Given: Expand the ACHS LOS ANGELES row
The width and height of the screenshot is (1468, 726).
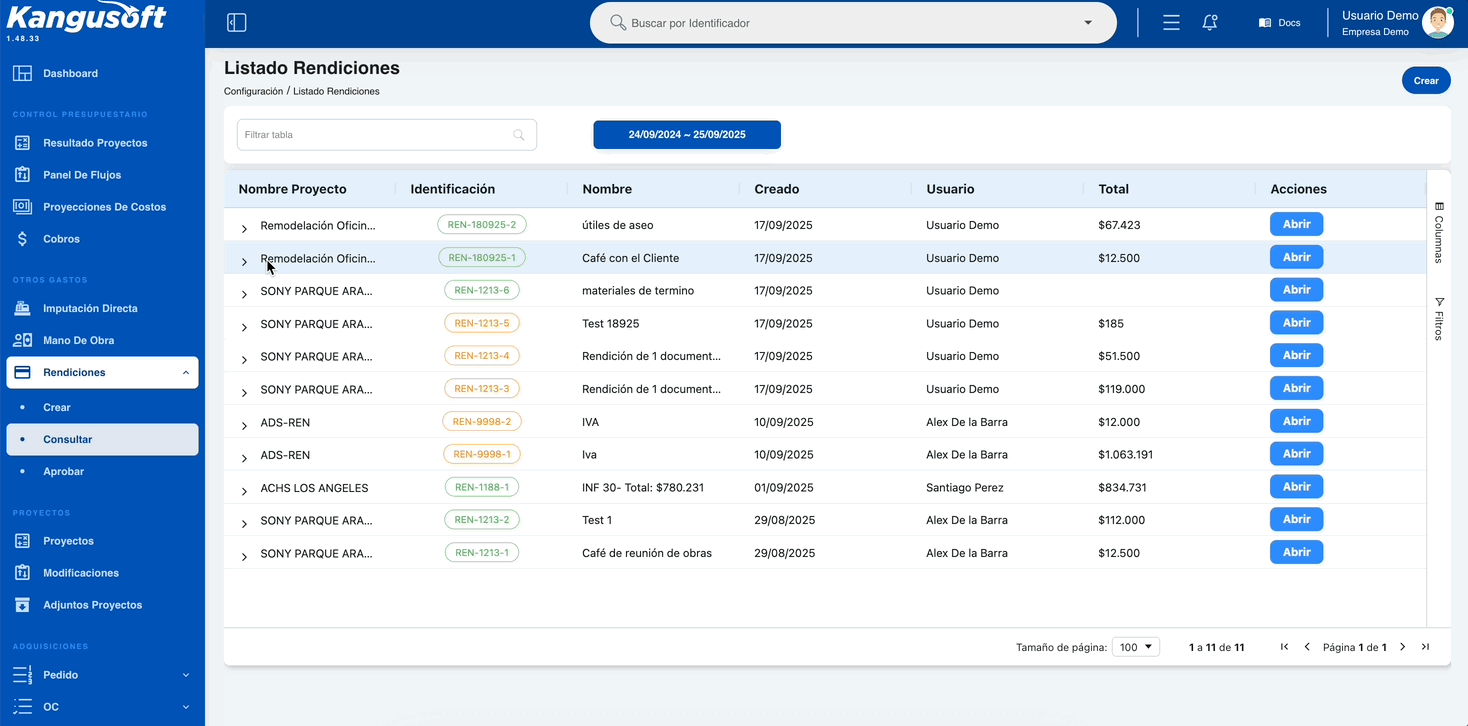Looking at the screenshot, I should (244, 491).
